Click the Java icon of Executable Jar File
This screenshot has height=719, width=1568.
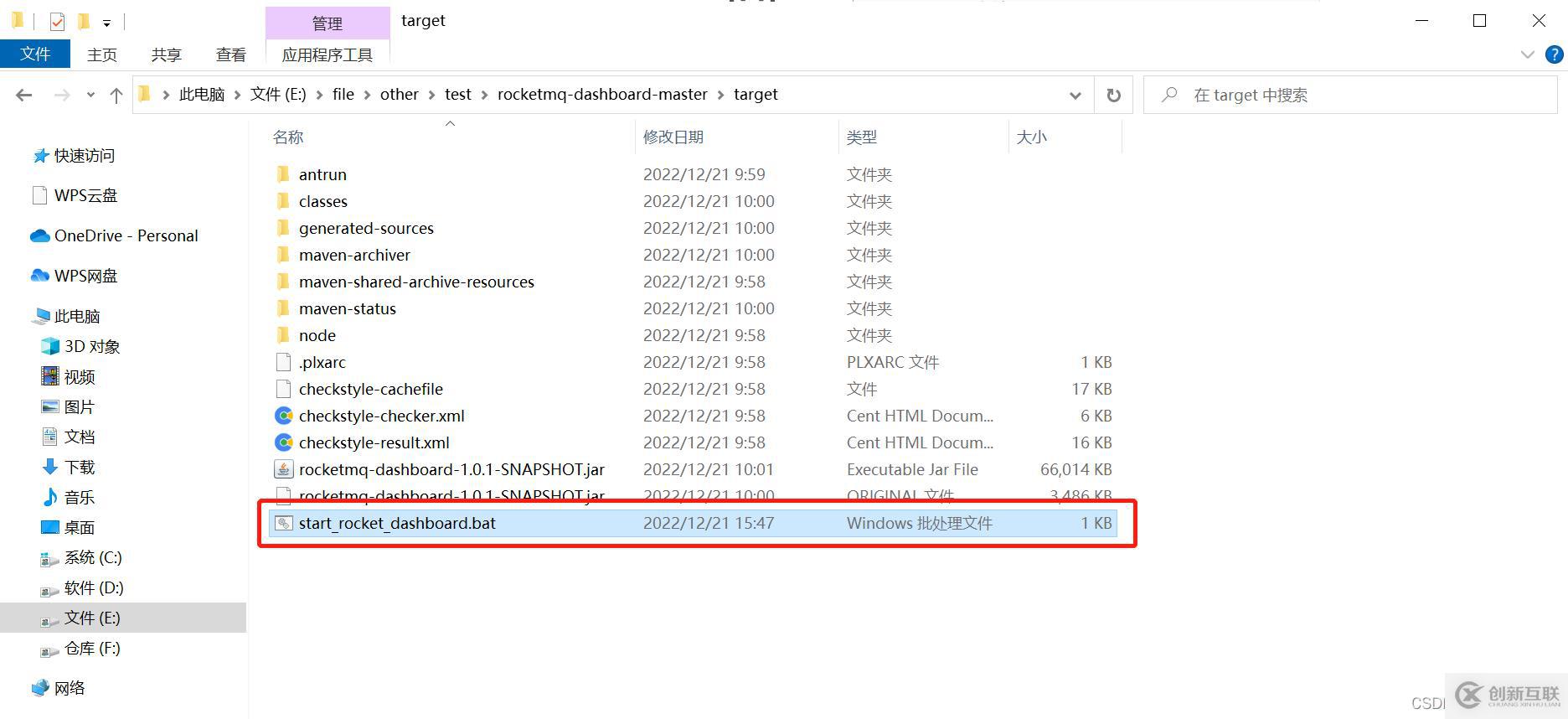coord(284,469)
